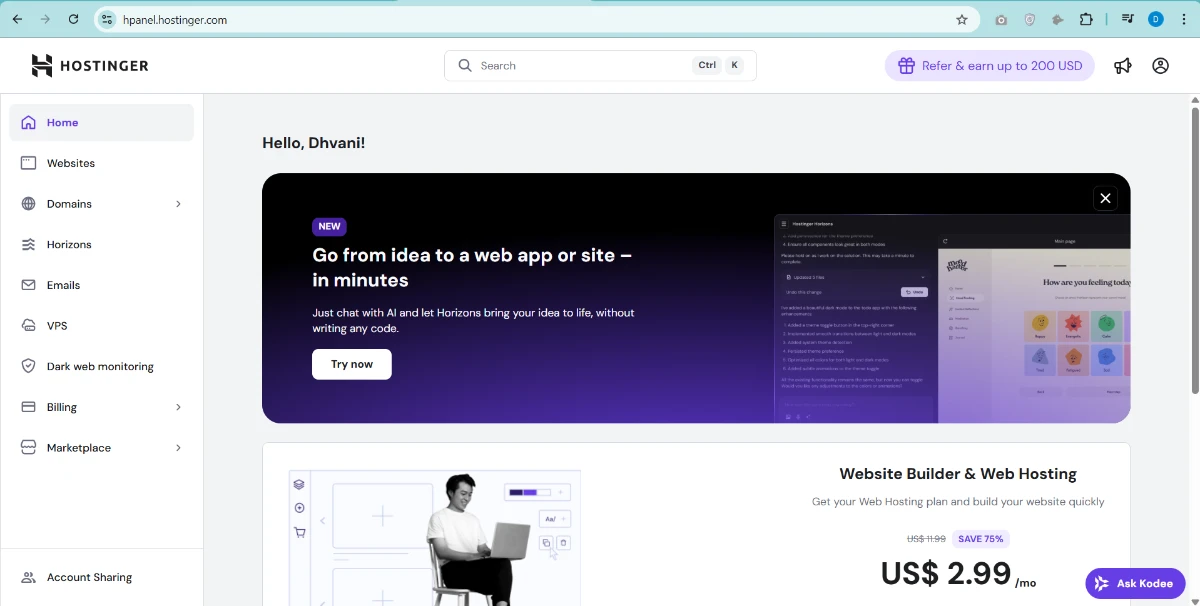Open the Home menu item

pos(101,123)
